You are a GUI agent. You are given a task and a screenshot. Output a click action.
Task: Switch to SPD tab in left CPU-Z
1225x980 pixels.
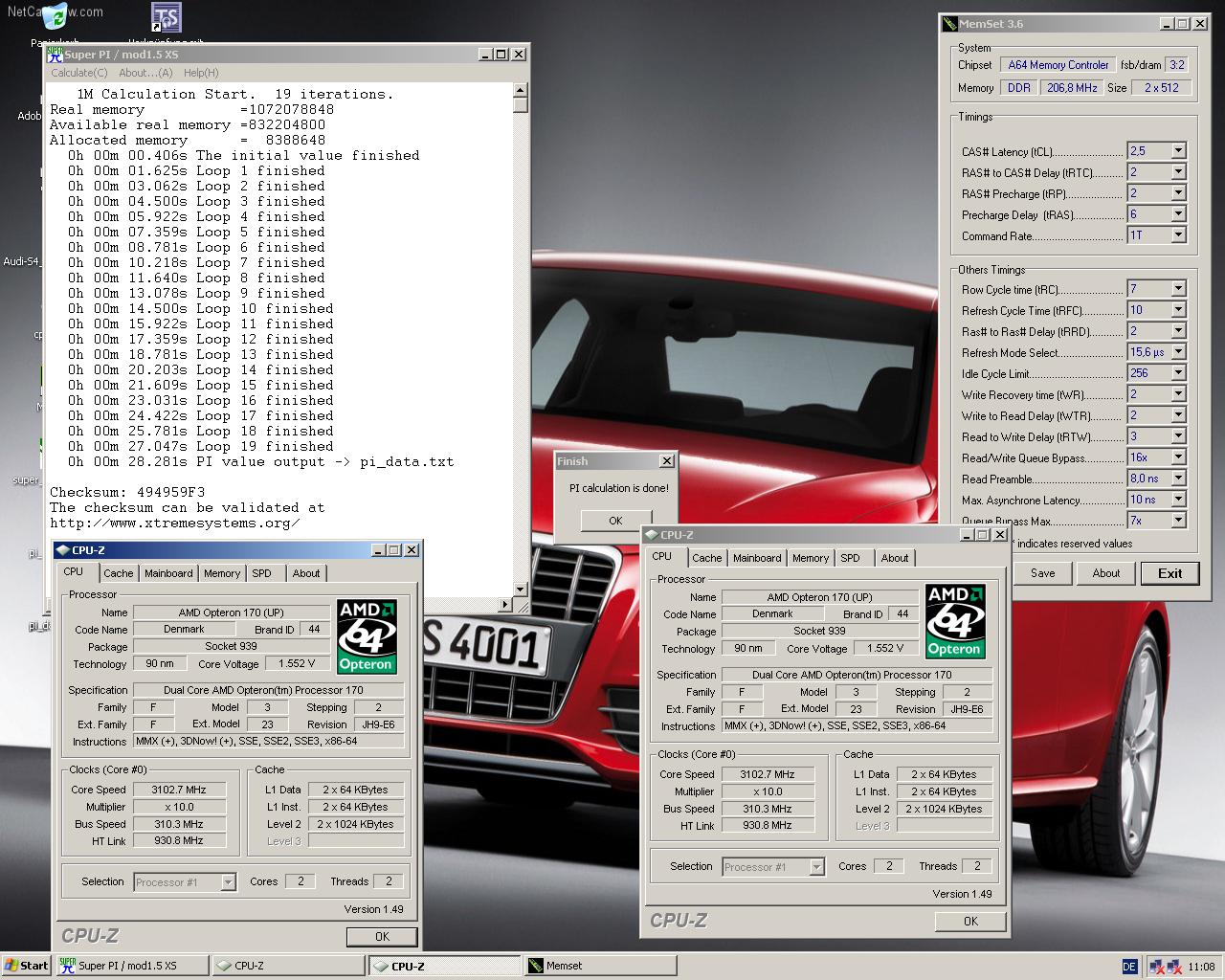click(262, 573)
